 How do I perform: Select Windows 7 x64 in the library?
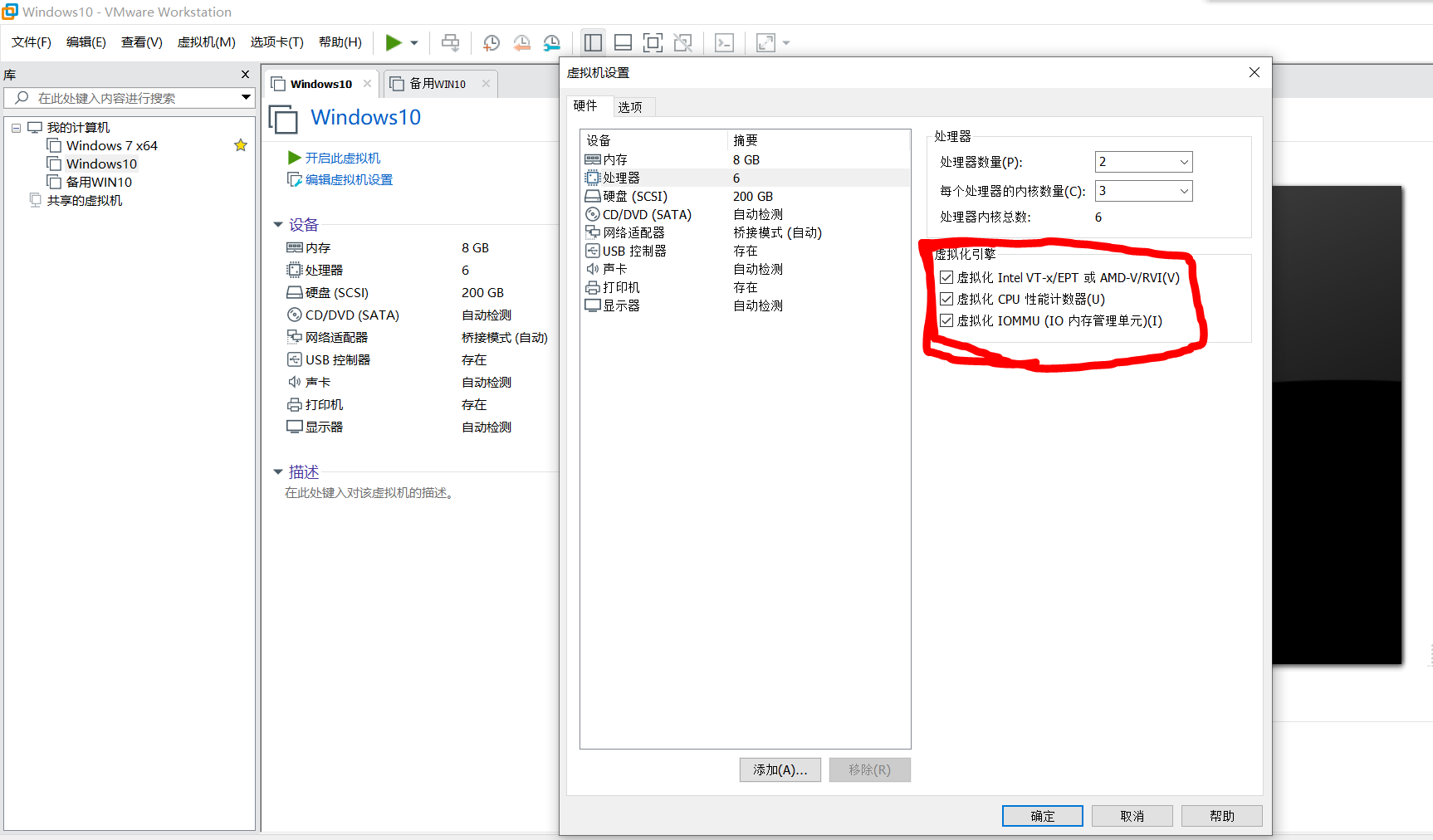coord(111,145)
